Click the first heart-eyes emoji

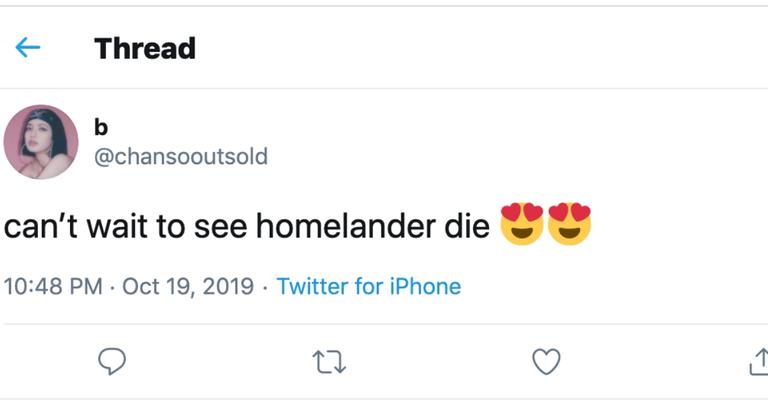click(522, 224)
